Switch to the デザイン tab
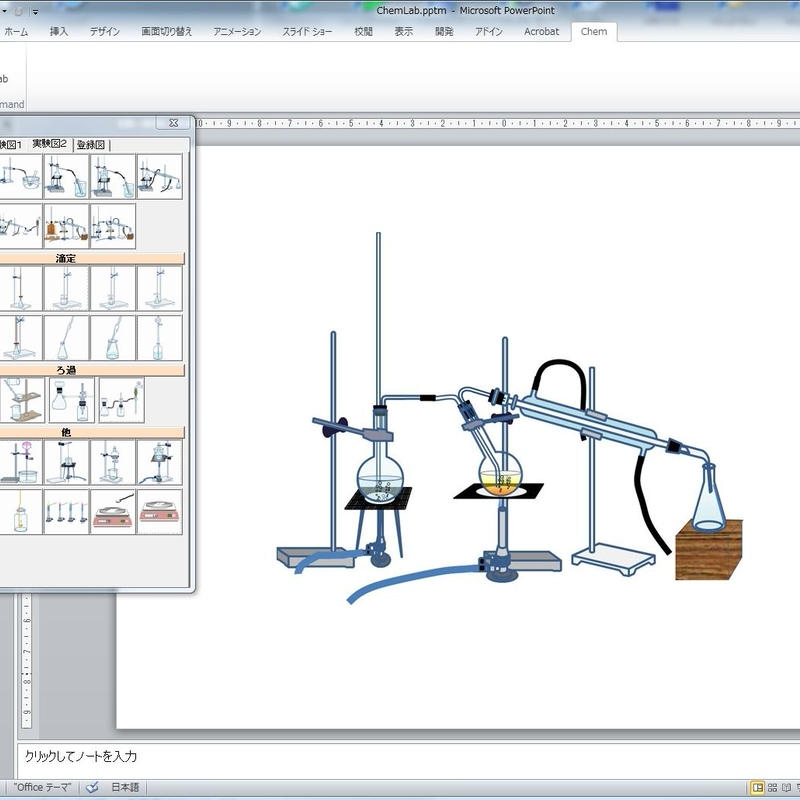This screenshot has height=800, width=800. coord(105,32)
